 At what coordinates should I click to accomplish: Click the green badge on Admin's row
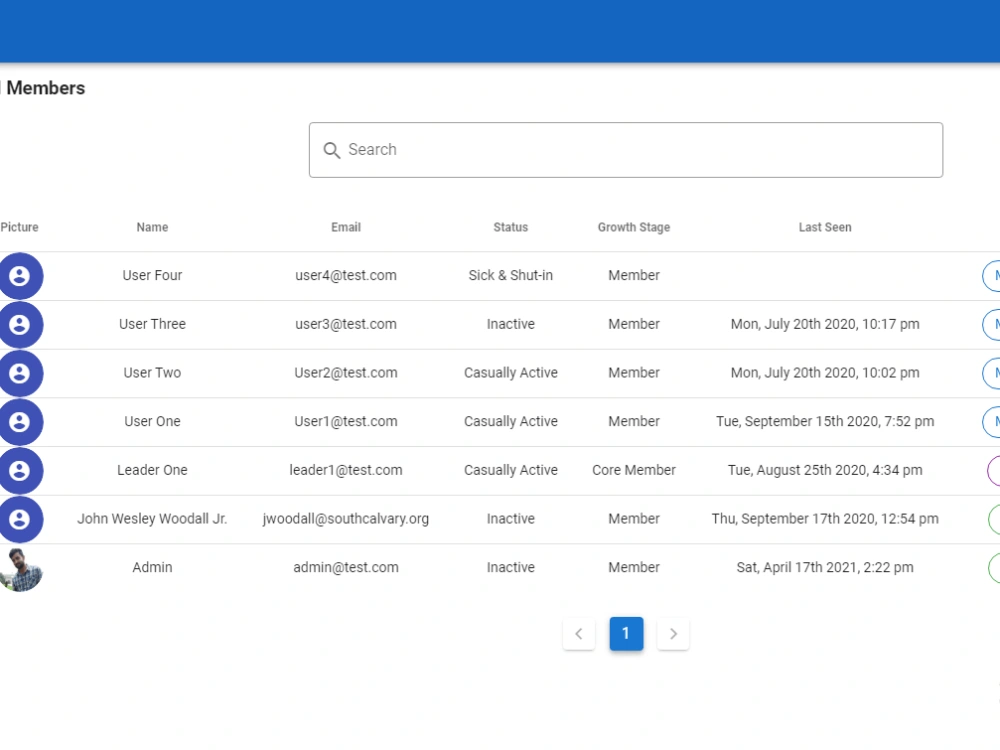pos(993,567)
